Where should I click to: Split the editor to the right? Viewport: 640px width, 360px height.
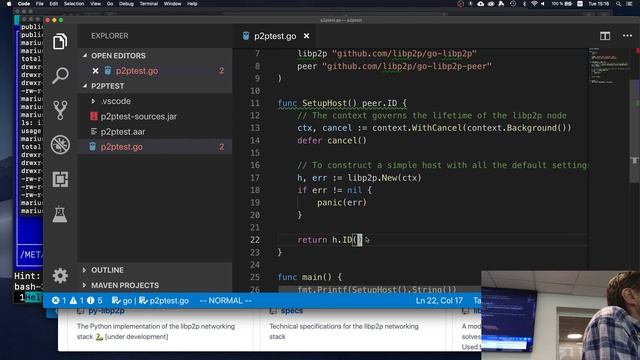coord(605,36)
